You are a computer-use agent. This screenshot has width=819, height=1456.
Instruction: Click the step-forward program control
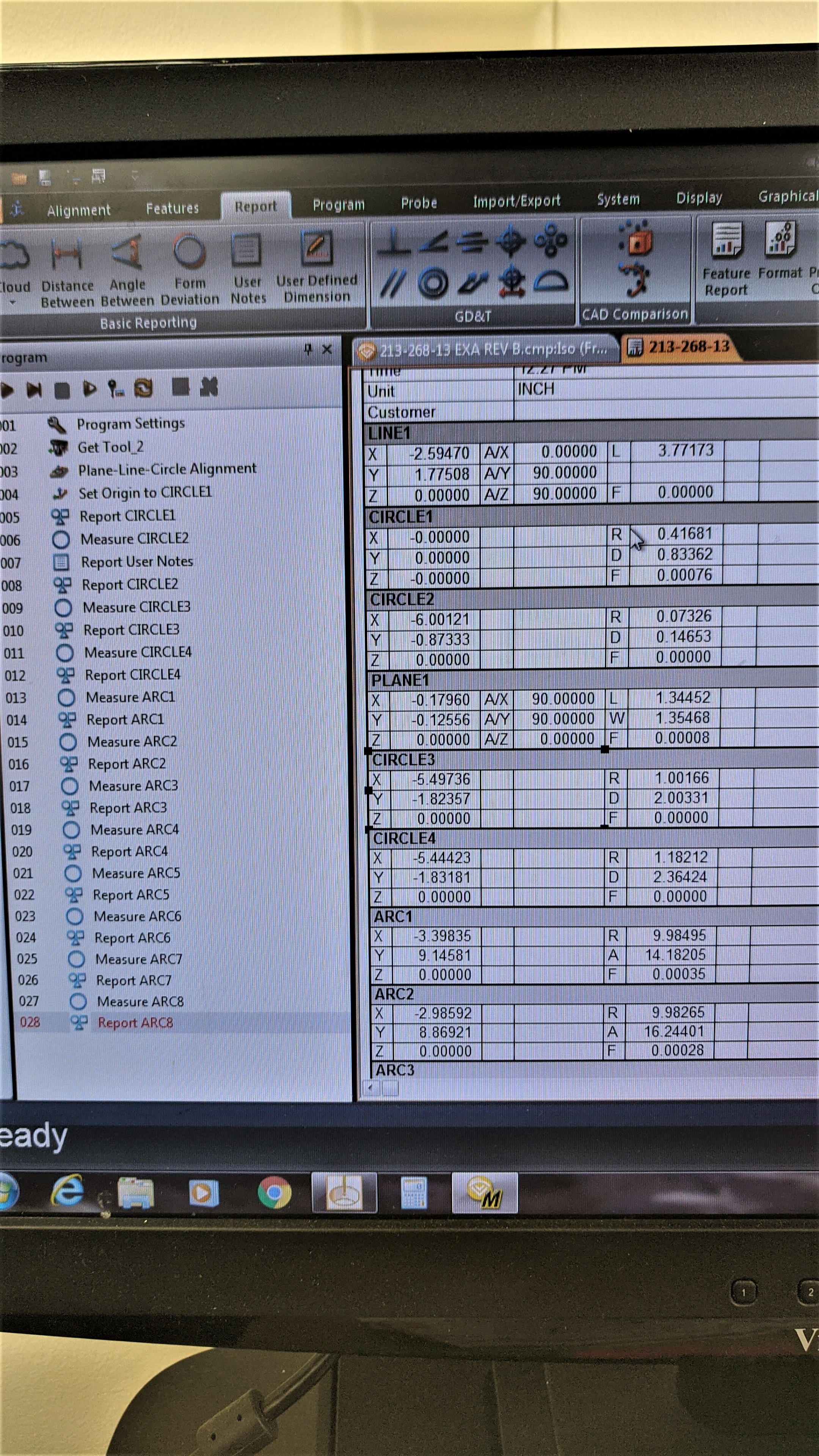[x=34, y=390]
